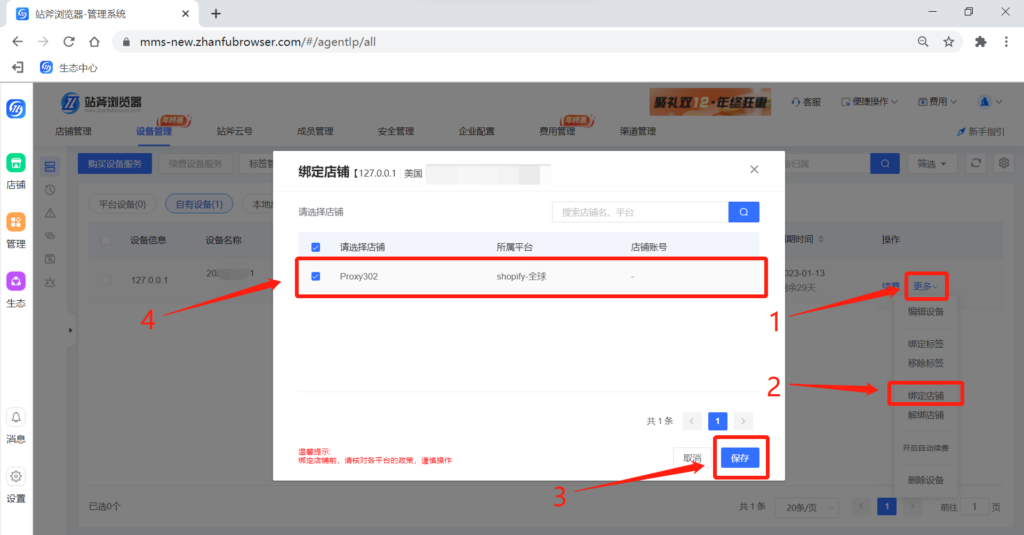Open 店铺 section in left sidebar
The height and width of the screenshot is (535, 1024).
coord(16,170)
